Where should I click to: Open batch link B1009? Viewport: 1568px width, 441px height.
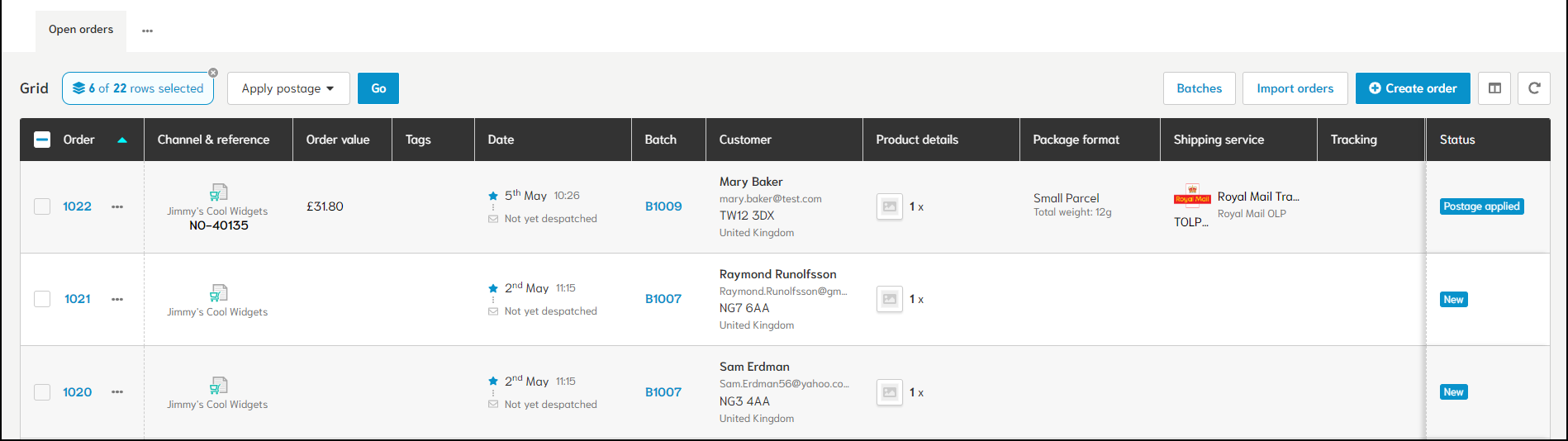pyautogui.click(x=663, y=206)
